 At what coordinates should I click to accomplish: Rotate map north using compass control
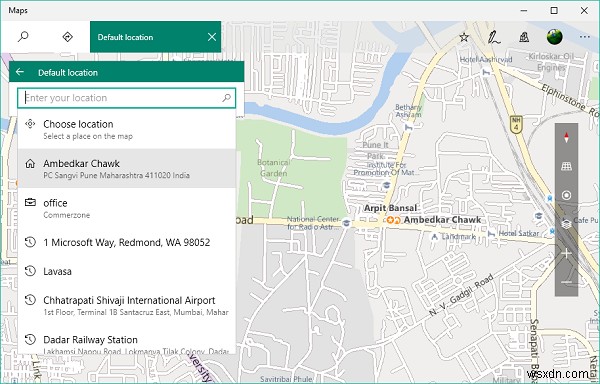point(566,137)
